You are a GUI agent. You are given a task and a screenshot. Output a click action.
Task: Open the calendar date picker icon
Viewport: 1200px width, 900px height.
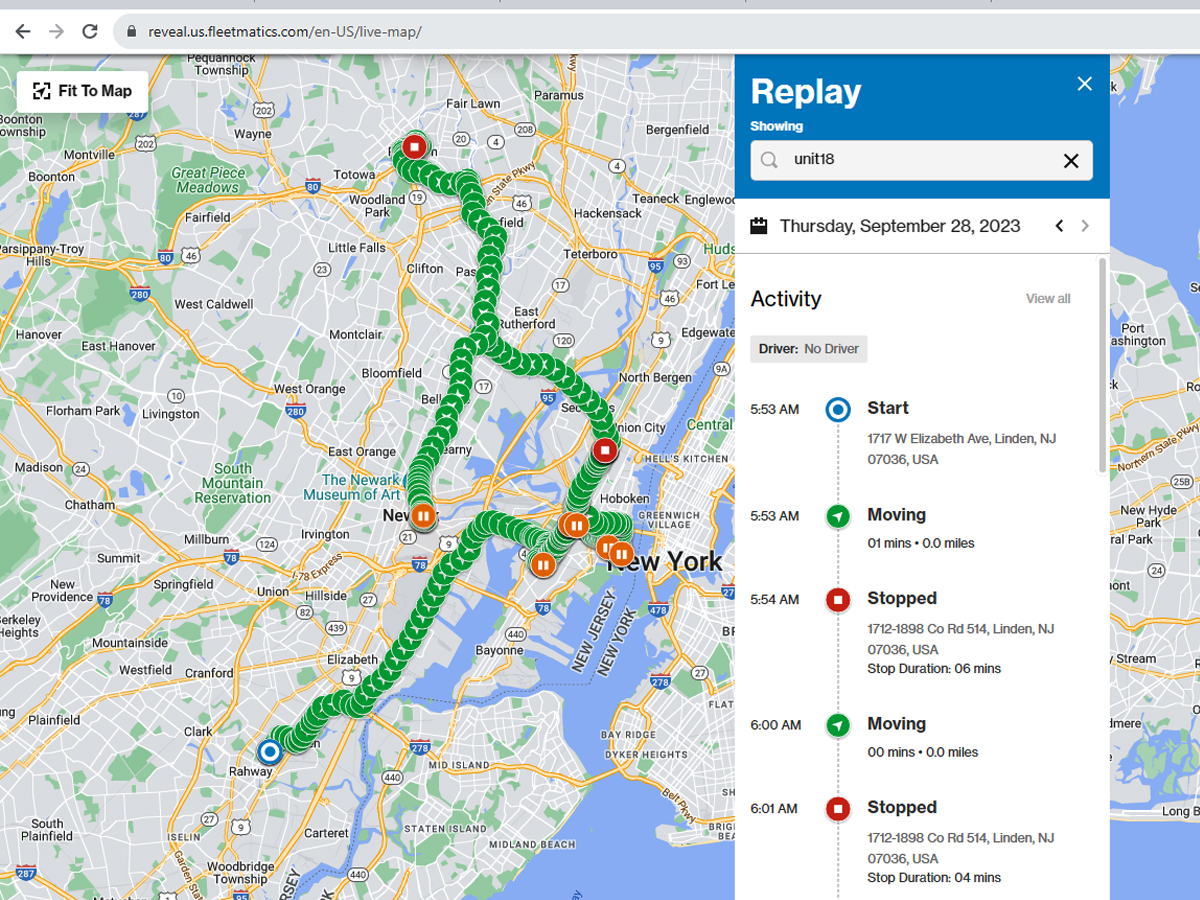[759, 226]
